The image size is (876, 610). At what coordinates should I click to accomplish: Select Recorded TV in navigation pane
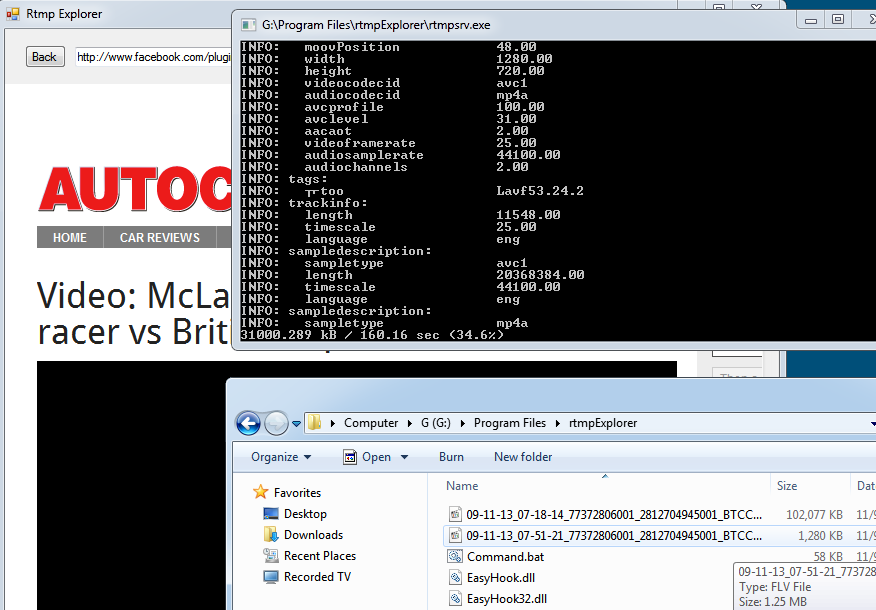point(317,576)
